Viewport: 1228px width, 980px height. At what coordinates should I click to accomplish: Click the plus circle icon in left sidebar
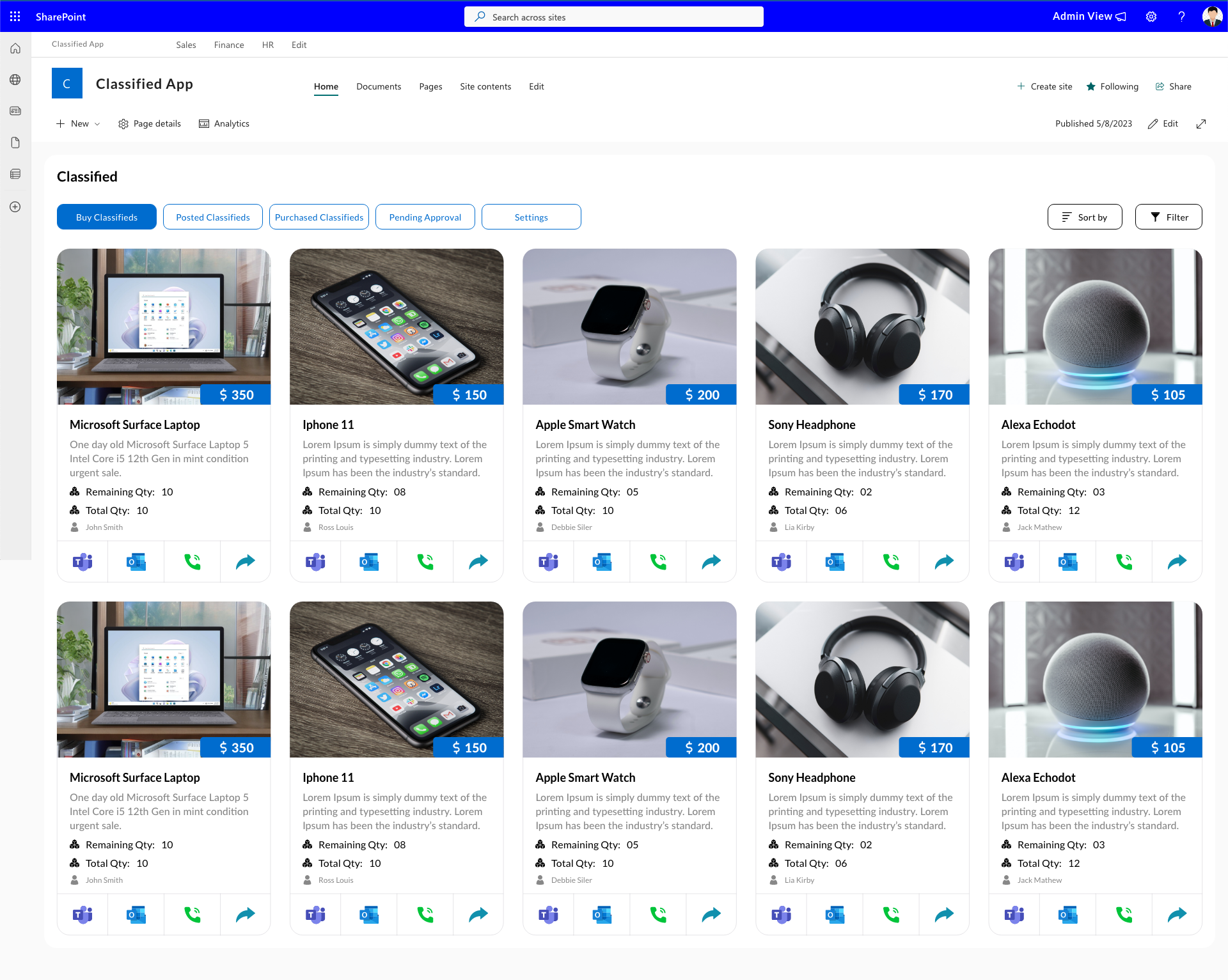pos(15,207)
